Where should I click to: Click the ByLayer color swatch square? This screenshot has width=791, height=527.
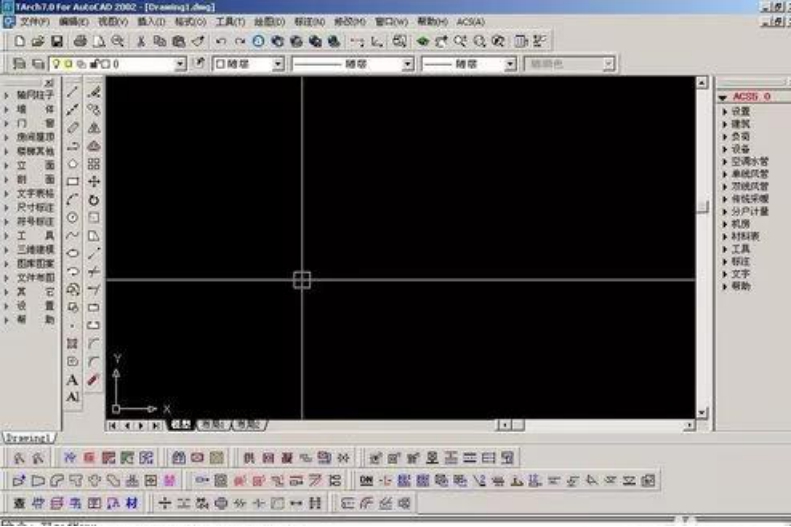pyautogui.click(x=220, y=64)
